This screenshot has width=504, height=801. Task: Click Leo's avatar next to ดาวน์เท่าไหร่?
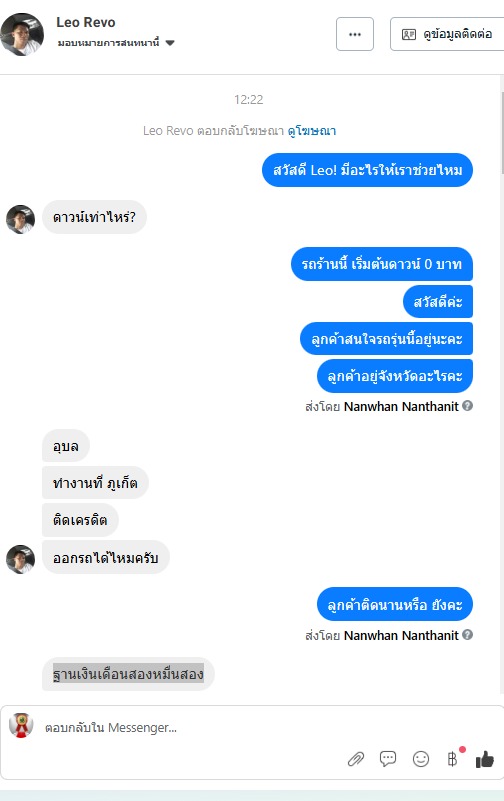click(20, 220)
